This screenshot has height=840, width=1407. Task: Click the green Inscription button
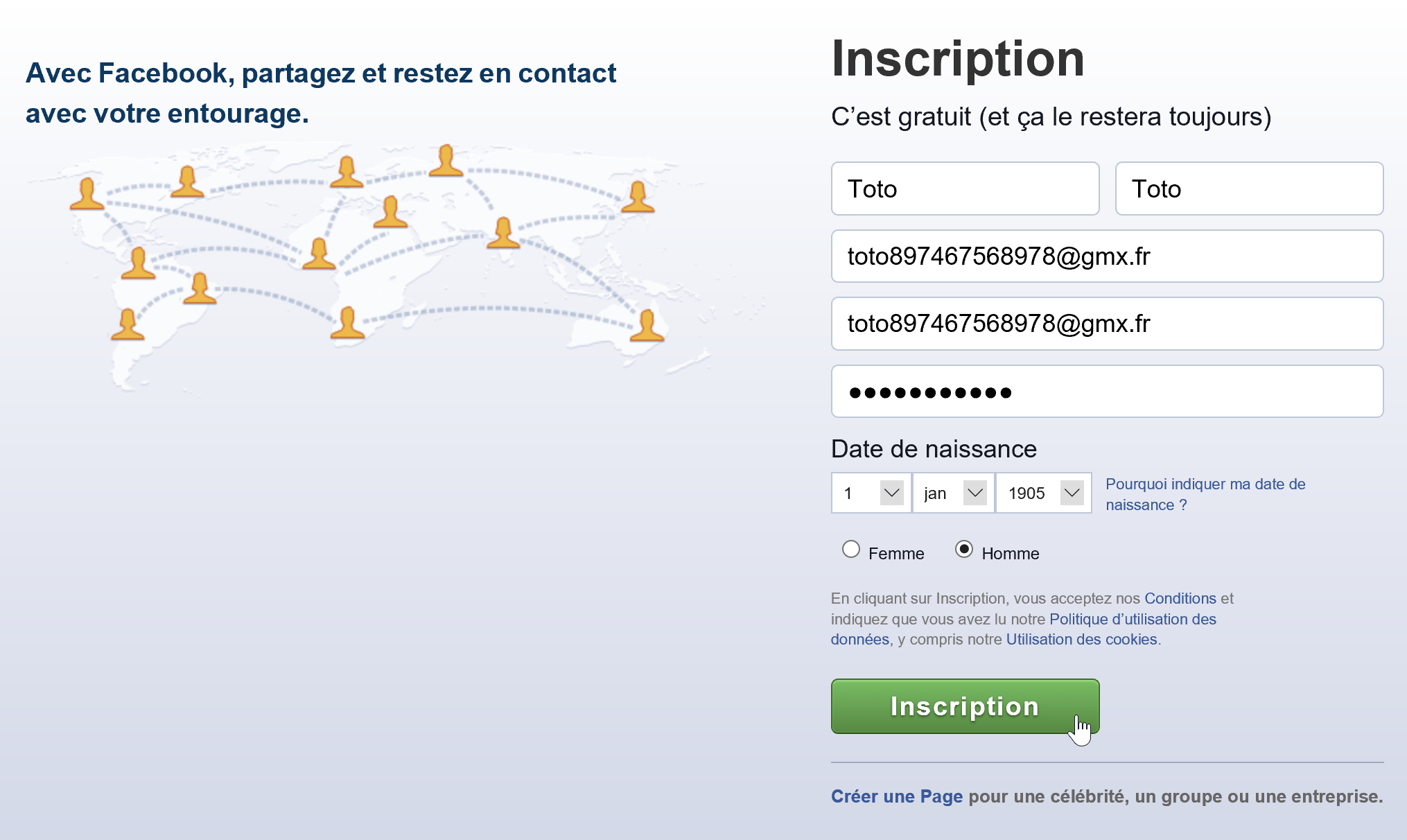(x=965, y=706)
